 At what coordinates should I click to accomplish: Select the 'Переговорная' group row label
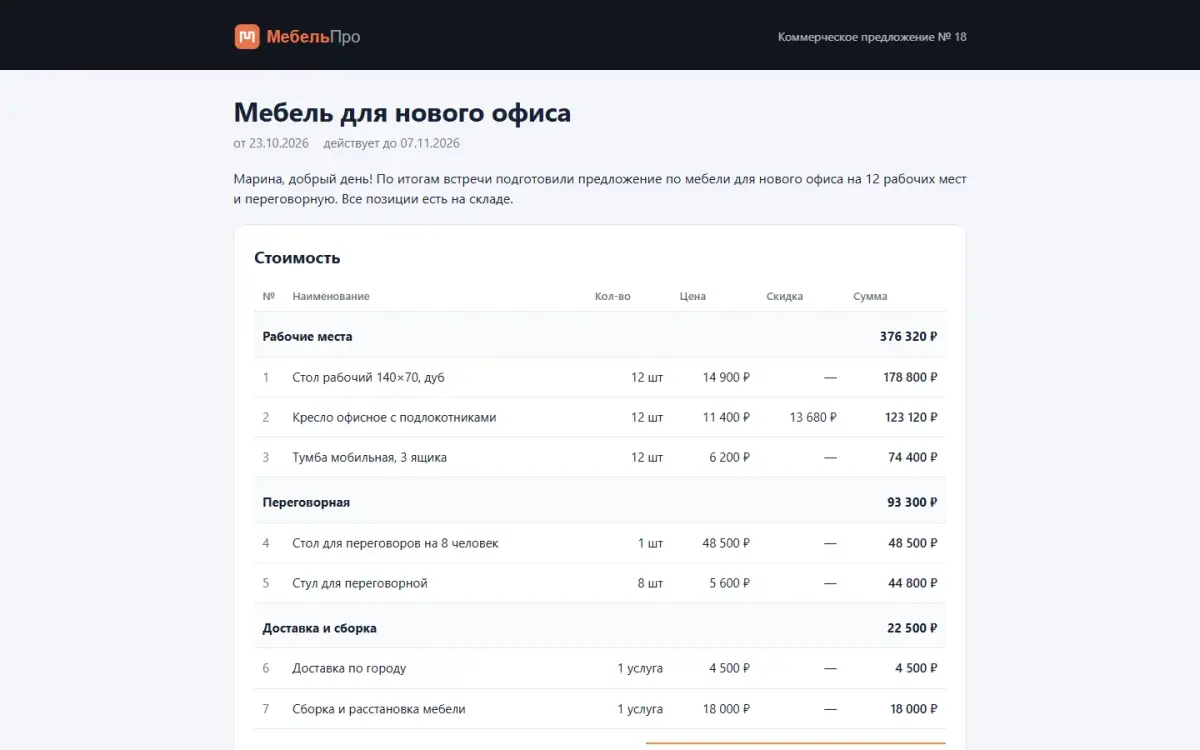point(306,502)
